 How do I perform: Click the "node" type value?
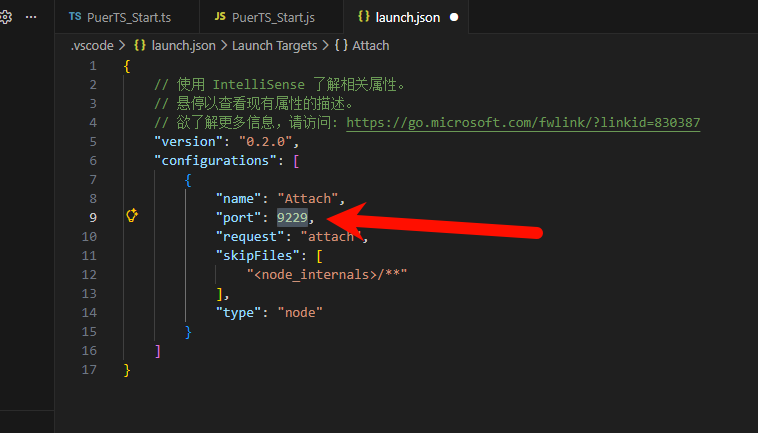click(x=299, y=312)
